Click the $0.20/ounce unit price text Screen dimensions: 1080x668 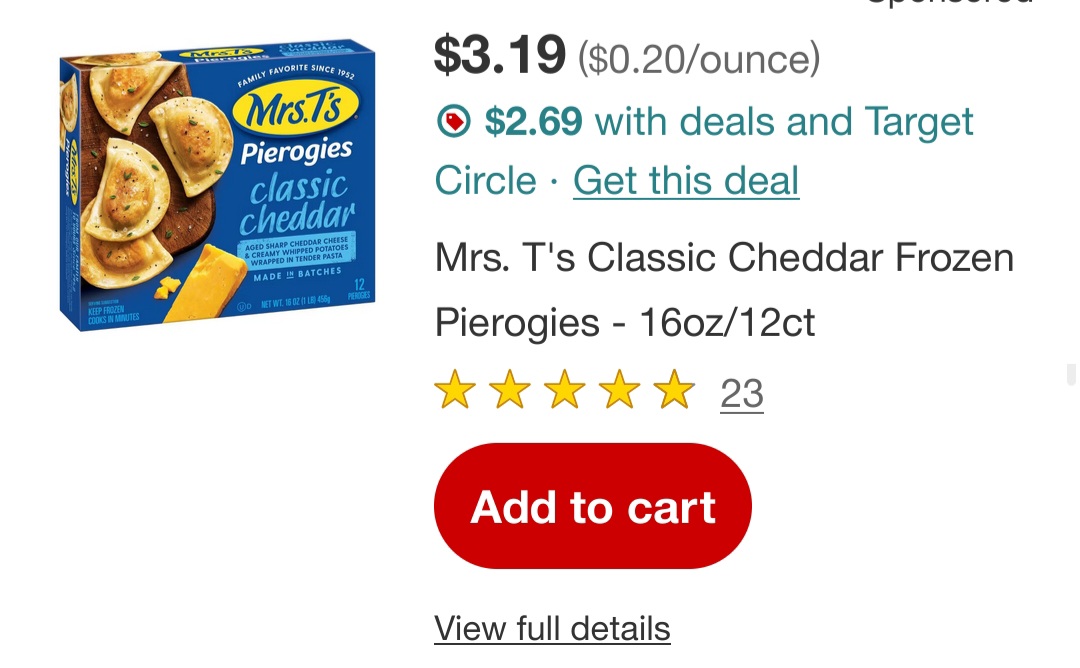699,60
